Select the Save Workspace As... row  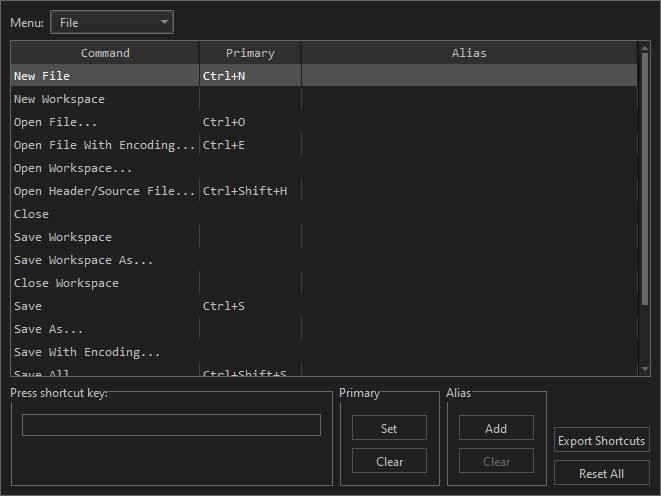(x=324, y=260)
